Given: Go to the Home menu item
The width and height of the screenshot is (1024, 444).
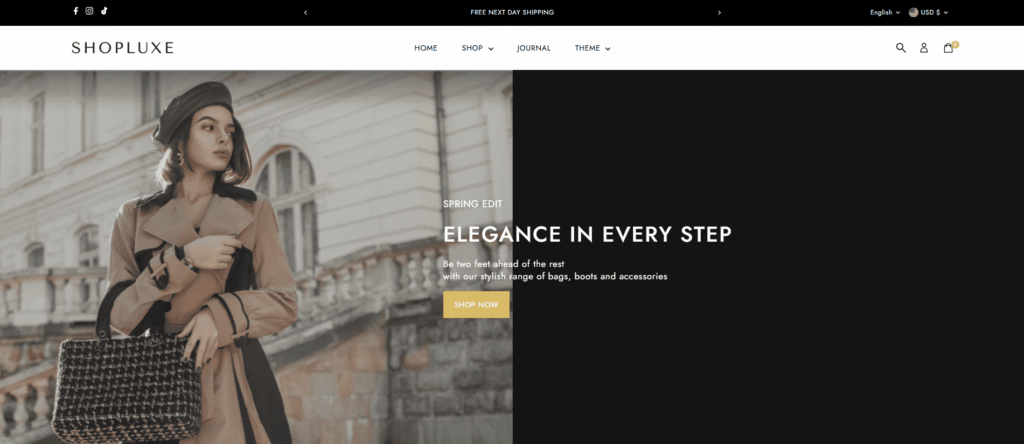Looking at the screenshot, I should click(426, 48).
